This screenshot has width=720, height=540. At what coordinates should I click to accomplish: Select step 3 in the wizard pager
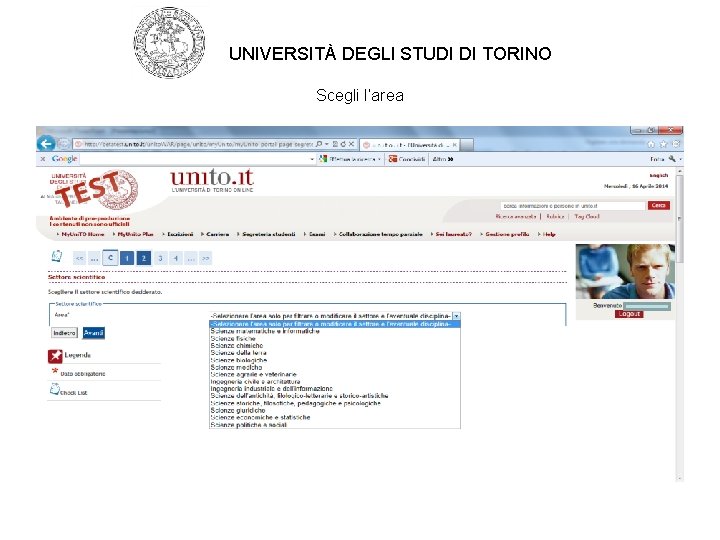pyautogui.click(x=160, y=259)
